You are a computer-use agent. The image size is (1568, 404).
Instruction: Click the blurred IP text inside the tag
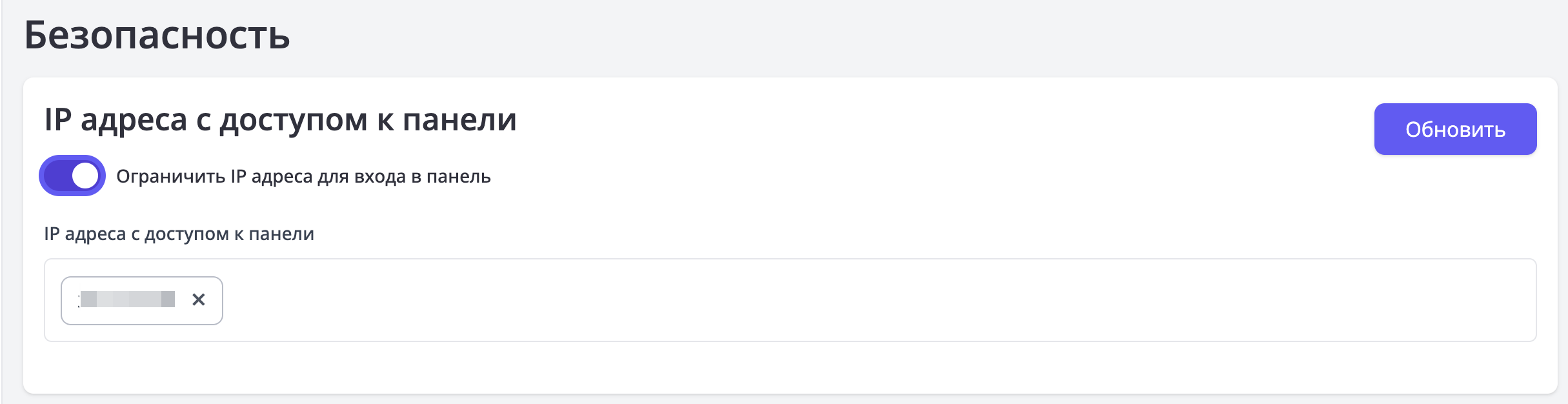click(128, 299)
